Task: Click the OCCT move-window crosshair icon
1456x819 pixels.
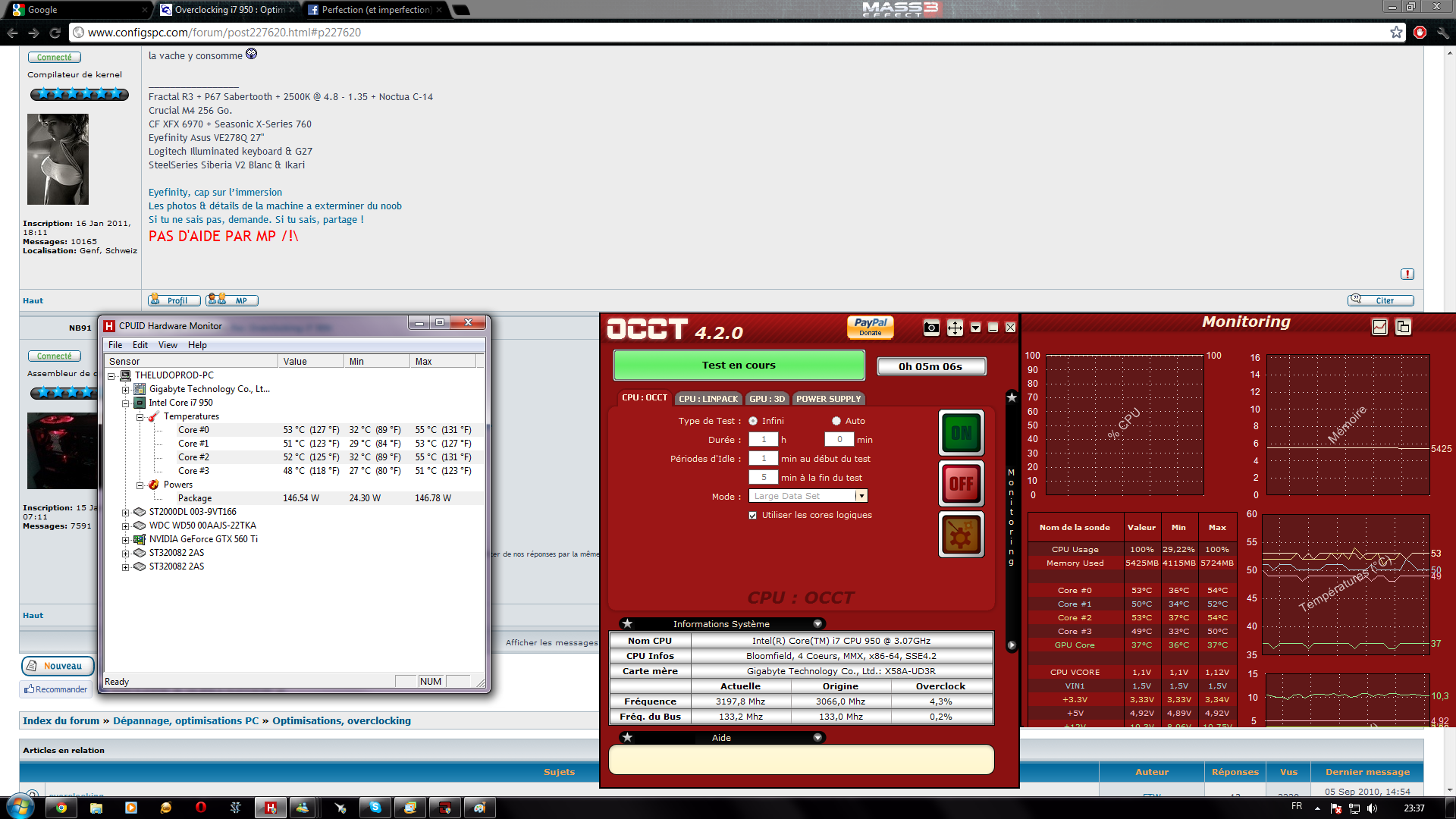Action: [955, 328]
